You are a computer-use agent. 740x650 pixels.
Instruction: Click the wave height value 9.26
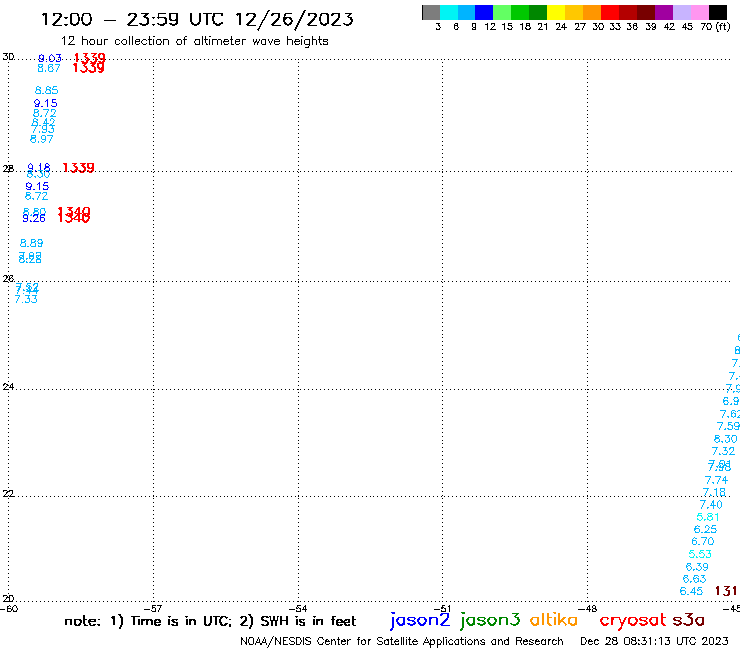(34, 218)
